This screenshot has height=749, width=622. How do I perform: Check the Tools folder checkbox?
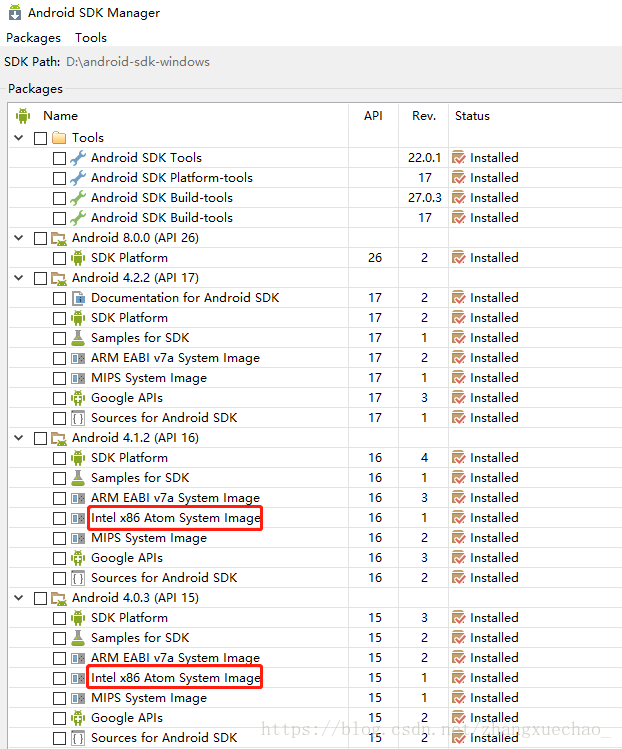[x=41, y=139]
